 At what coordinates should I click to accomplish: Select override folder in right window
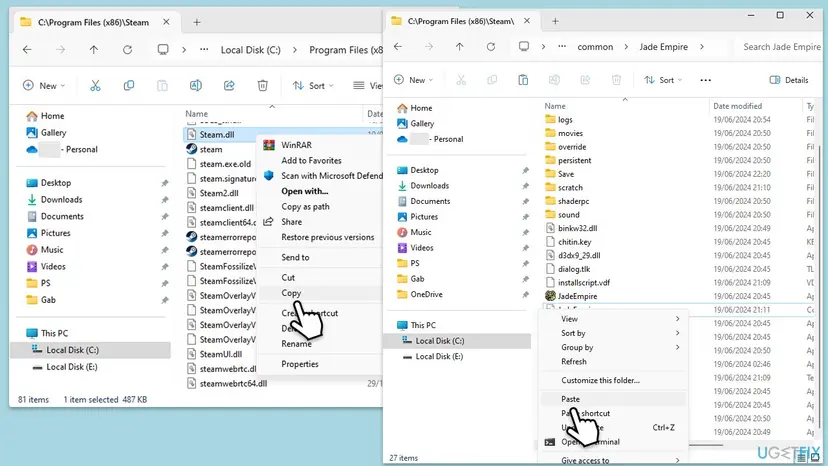click(x=572, y=147)
